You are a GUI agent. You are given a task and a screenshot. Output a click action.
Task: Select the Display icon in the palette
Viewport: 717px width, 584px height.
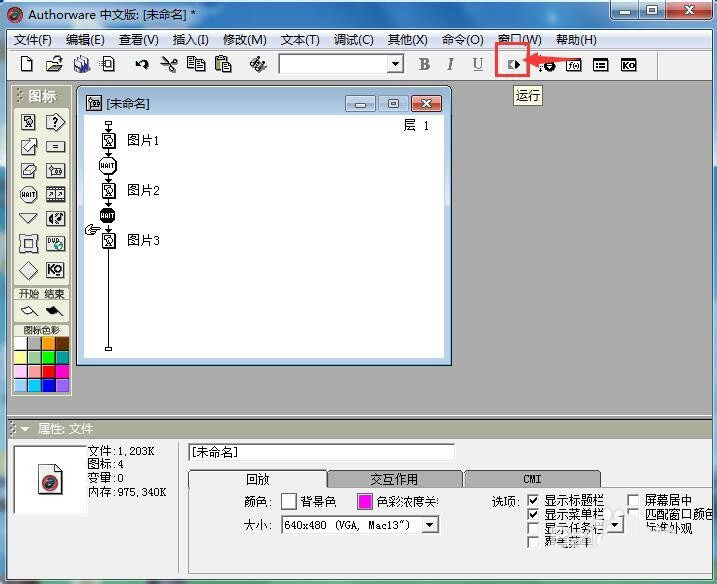(x=28, y=122)
